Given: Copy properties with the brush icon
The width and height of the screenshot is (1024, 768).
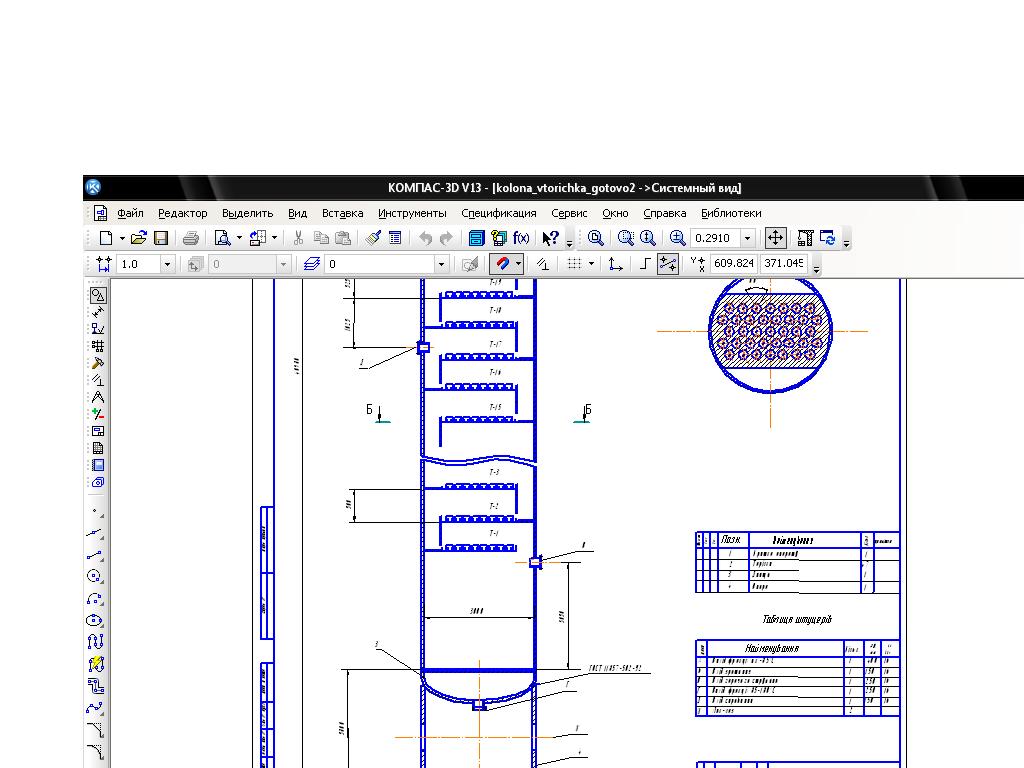Looking at the screenshot, I should coord(373,238).
